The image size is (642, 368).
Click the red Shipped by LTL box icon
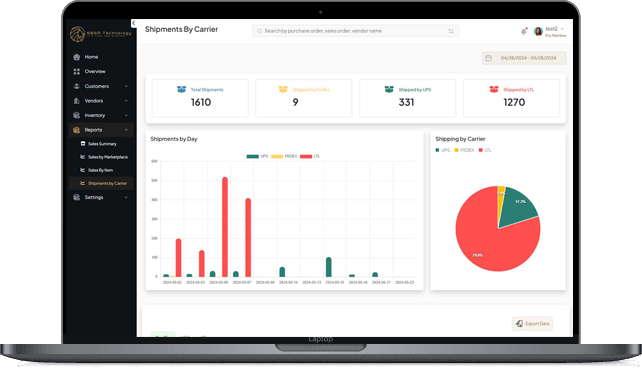pyautogui.click(x=494, y=89)
